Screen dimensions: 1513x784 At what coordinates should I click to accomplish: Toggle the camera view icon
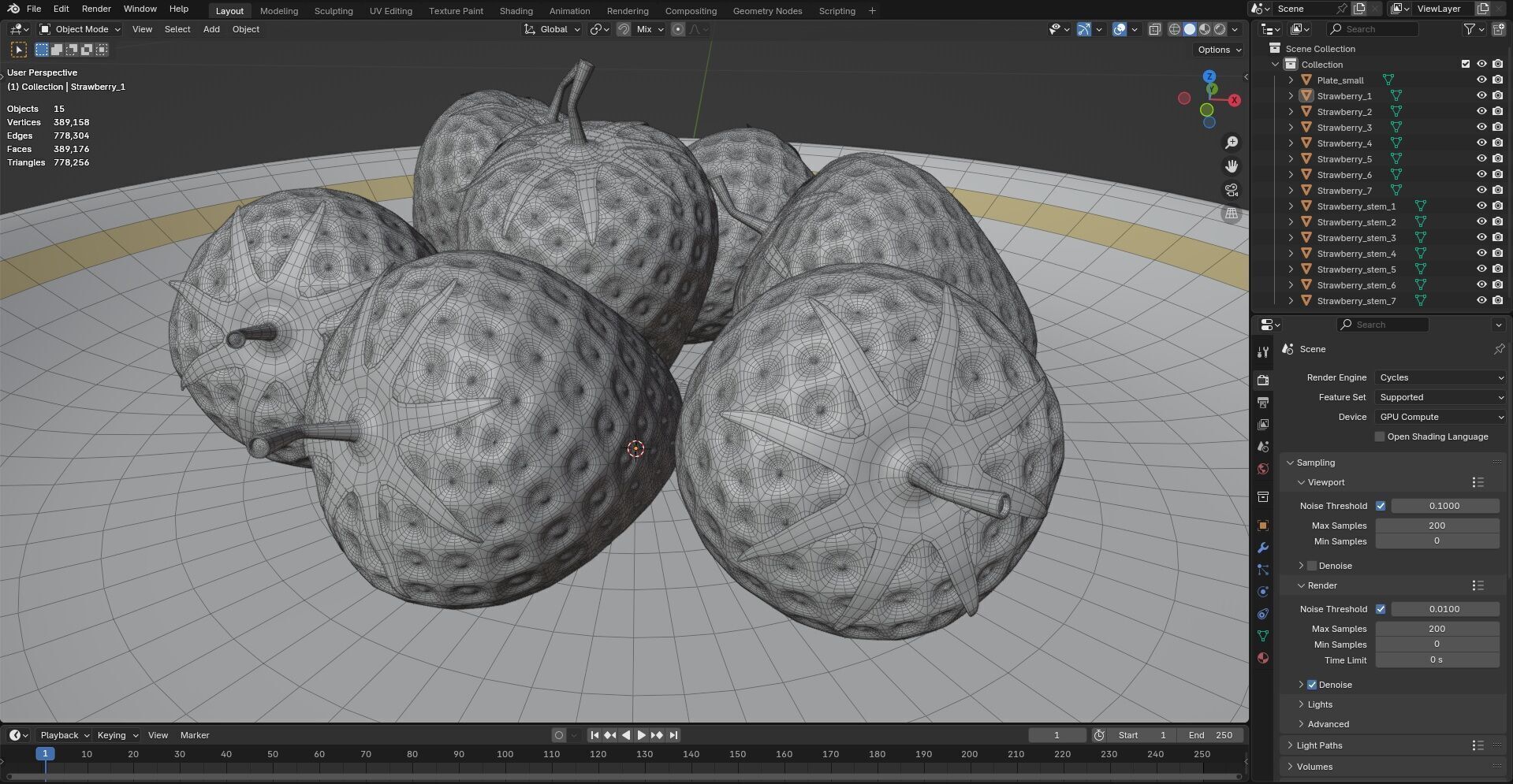1232,190
